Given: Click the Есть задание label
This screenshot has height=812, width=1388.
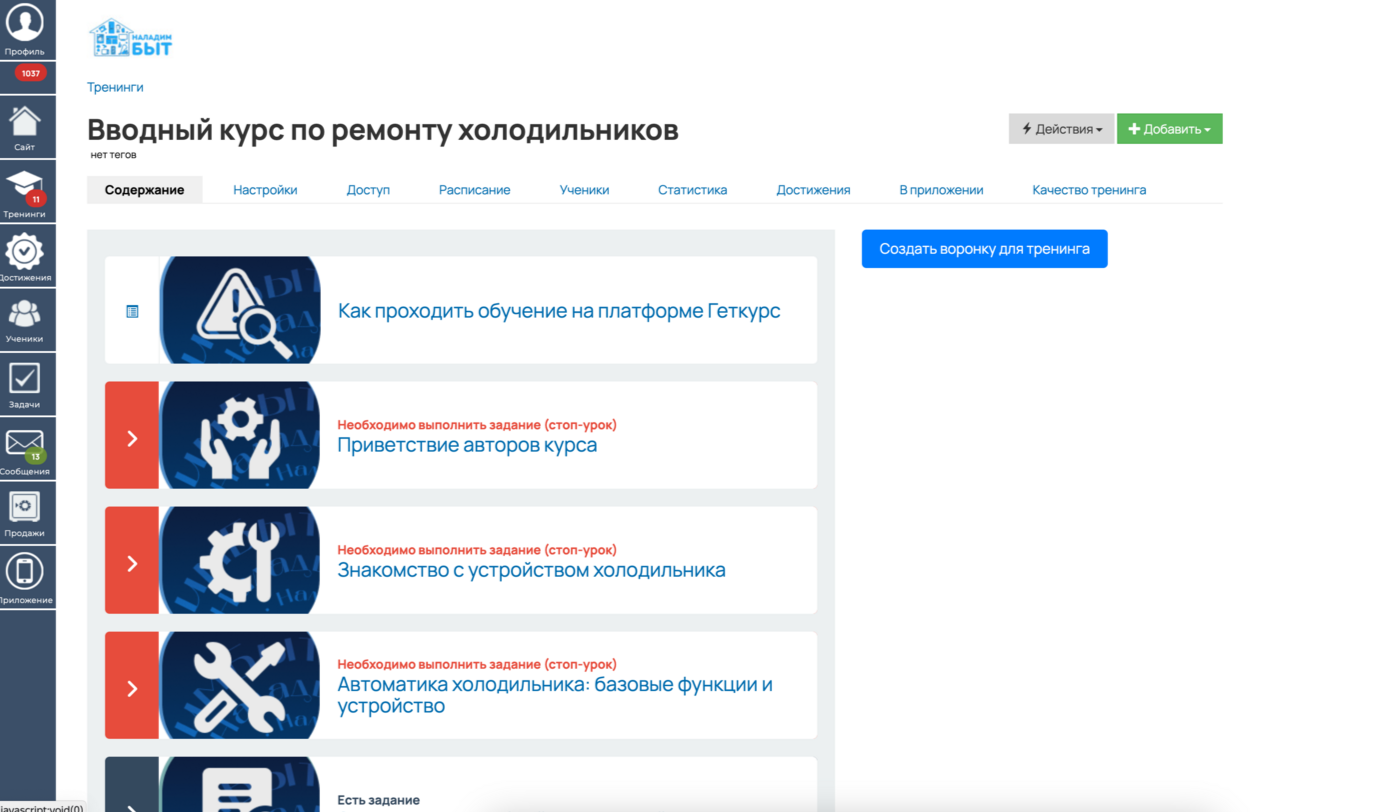Looking at the screenshot, I should 378,800.
